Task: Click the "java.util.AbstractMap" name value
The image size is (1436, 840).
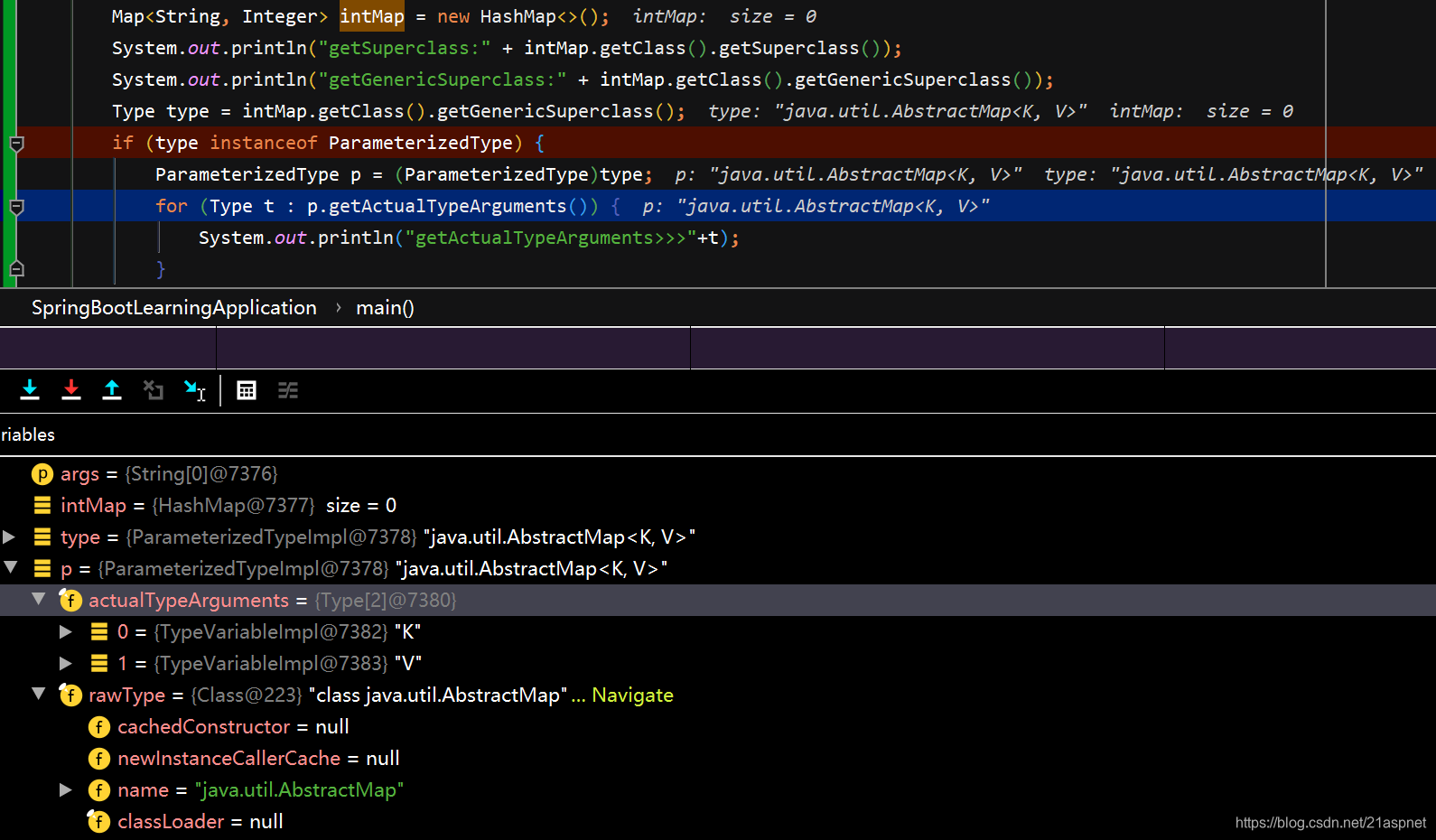Action: pos(299,790)
